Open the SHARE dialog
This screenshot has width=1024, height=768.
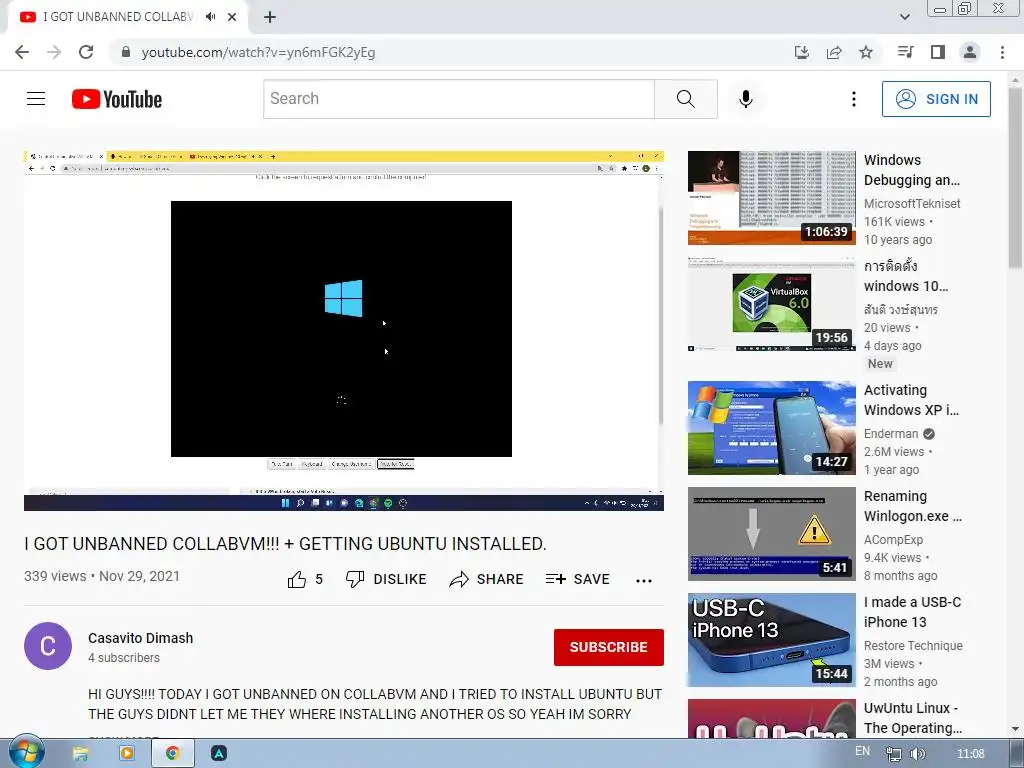coord(487,579)
